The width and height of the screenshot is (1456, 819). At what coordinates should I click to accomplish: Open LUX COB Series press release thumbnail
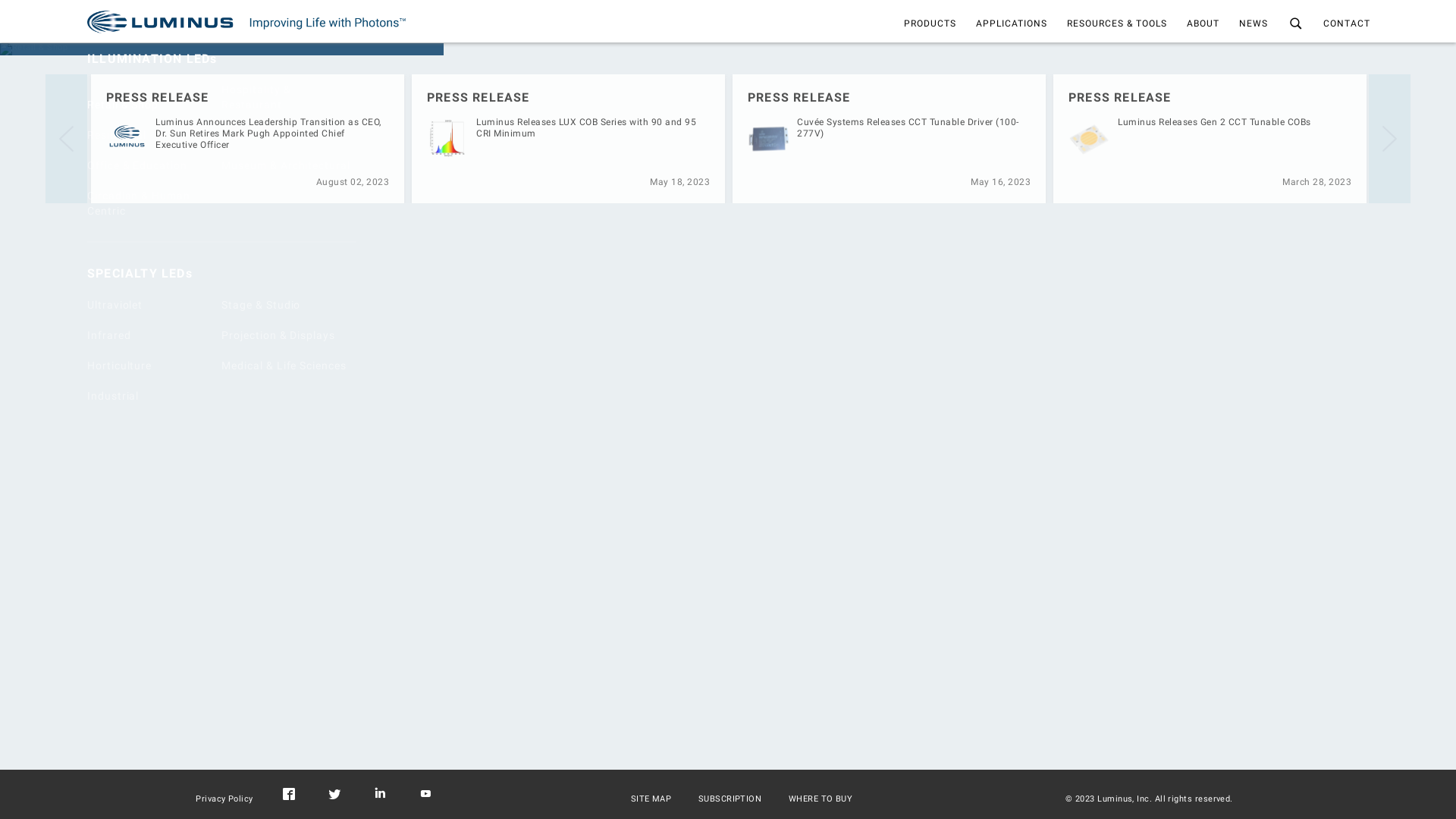pyautogui.click(x=447, y=138)
